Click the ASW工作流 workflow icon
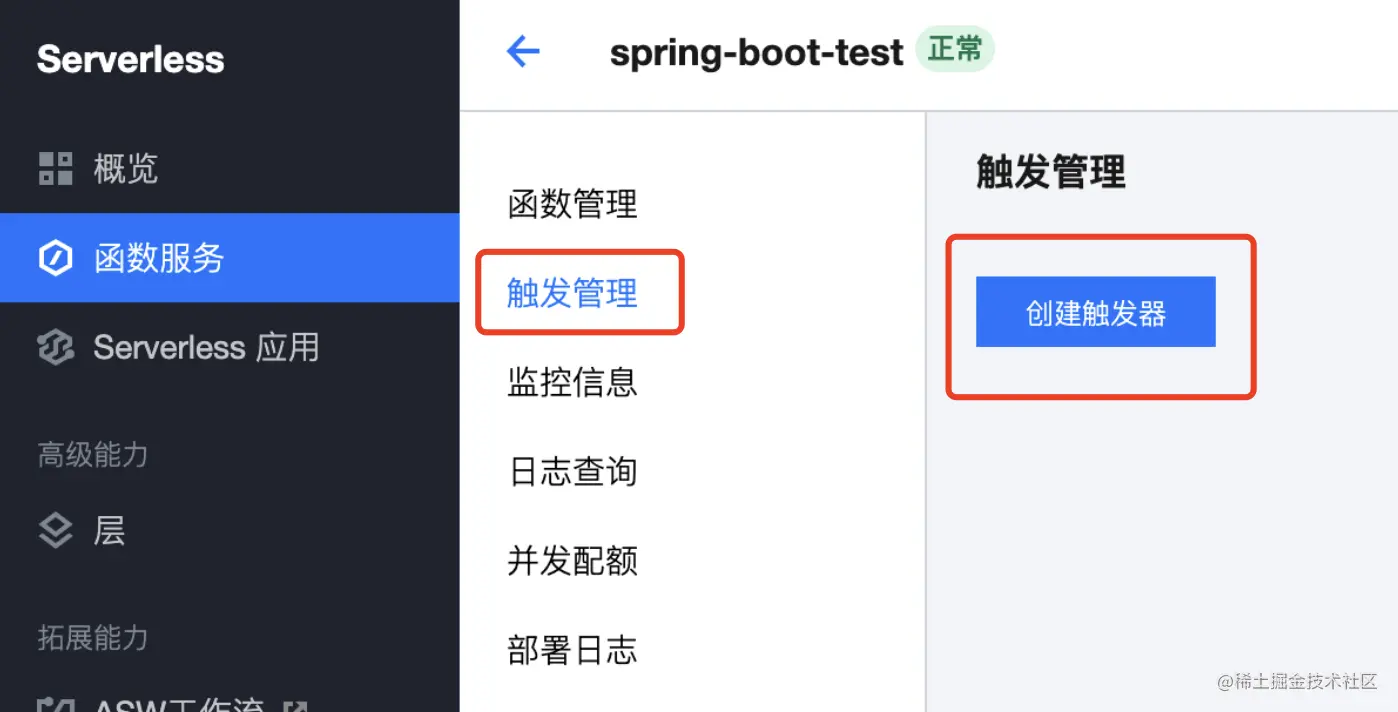The width and height of the screenshot is (1398, 712). 55,705
